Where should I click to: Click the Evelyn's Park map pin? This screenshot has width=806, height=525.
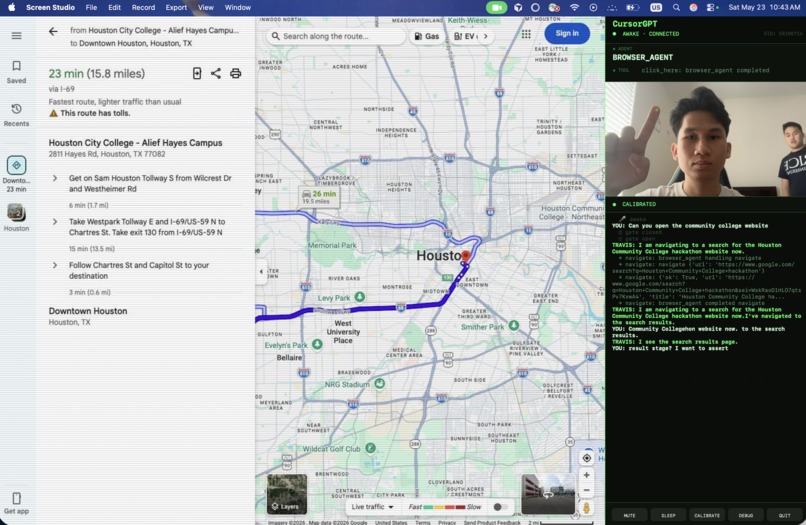317,344
